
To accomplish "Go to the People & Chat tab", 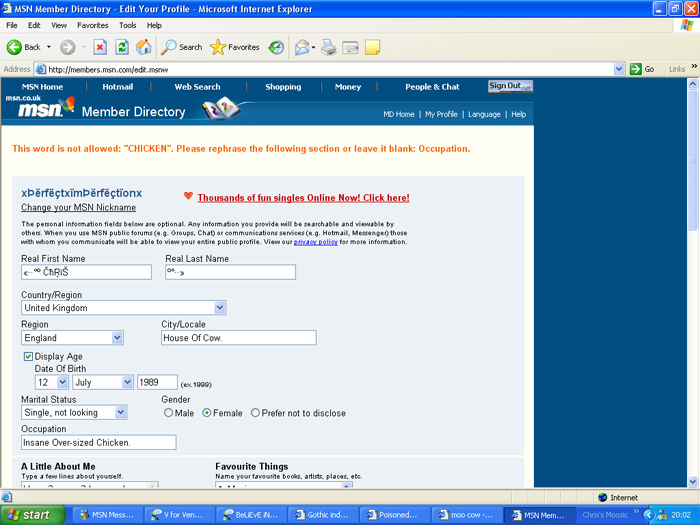I will [432, 87].
